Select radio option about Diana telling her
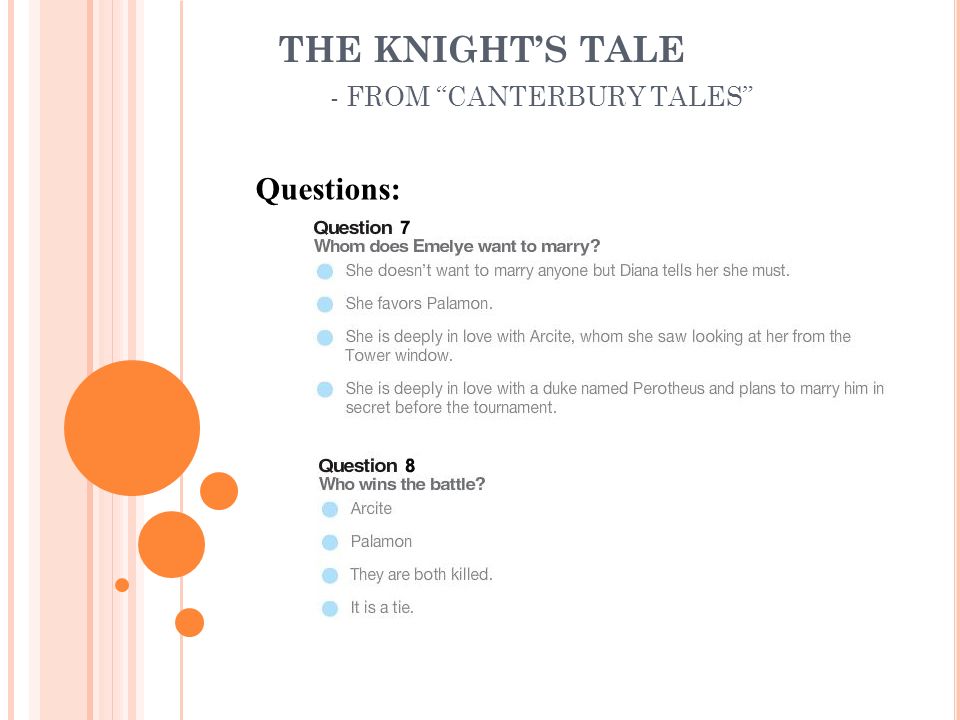Image resolution: width=960 pixels, height=720 pixels. 325,271
